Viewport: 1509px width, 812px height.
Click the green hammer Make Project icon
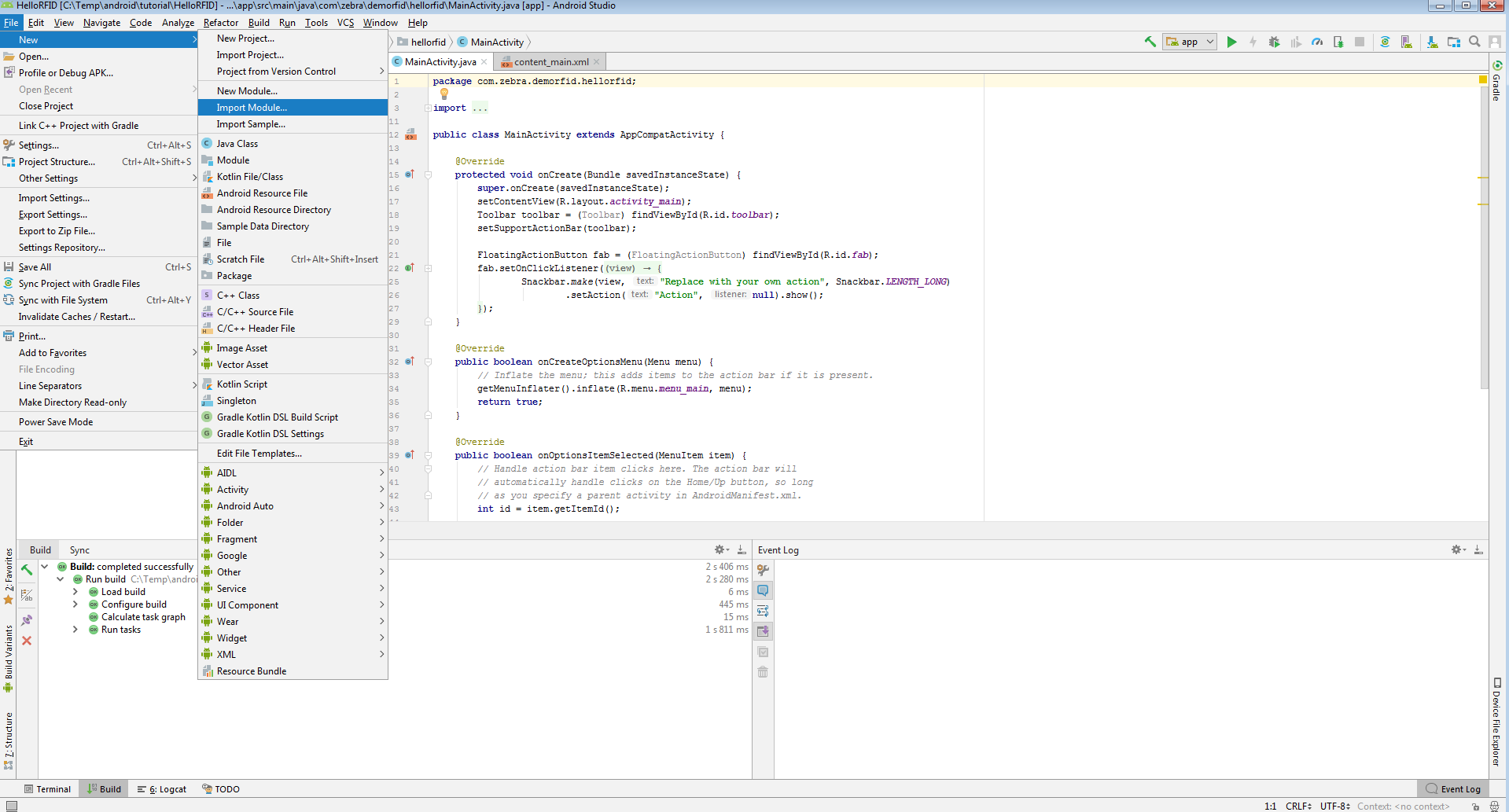[x=1150, y=42]
